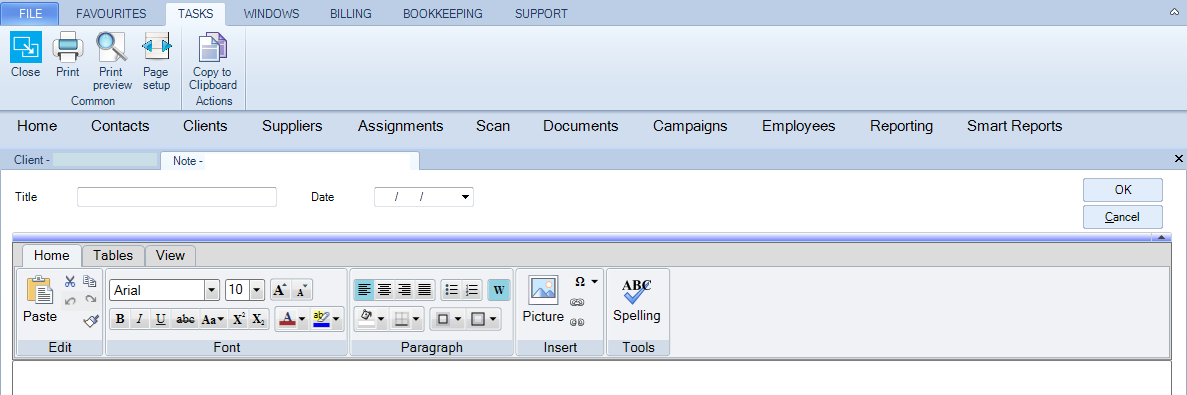Center align text
Screen dimensions: 1187x395
pos(385,290)
